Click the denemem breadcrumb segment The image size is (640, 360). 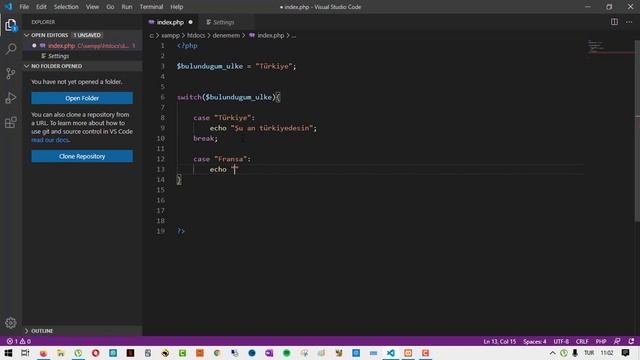pos(226,36)
